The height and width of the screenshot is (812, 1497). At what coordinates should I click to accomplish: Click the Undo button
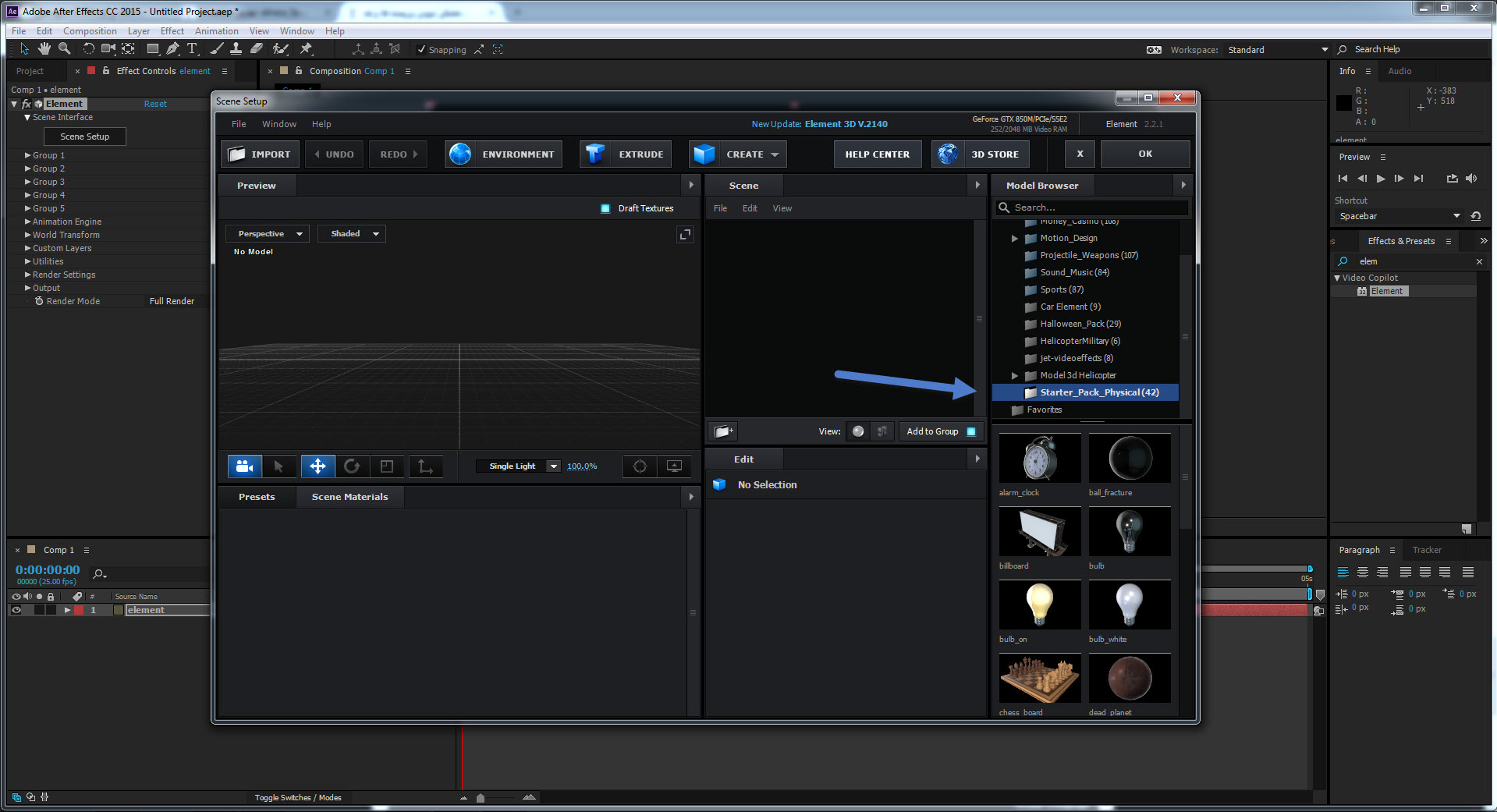(x=335, y=154)
